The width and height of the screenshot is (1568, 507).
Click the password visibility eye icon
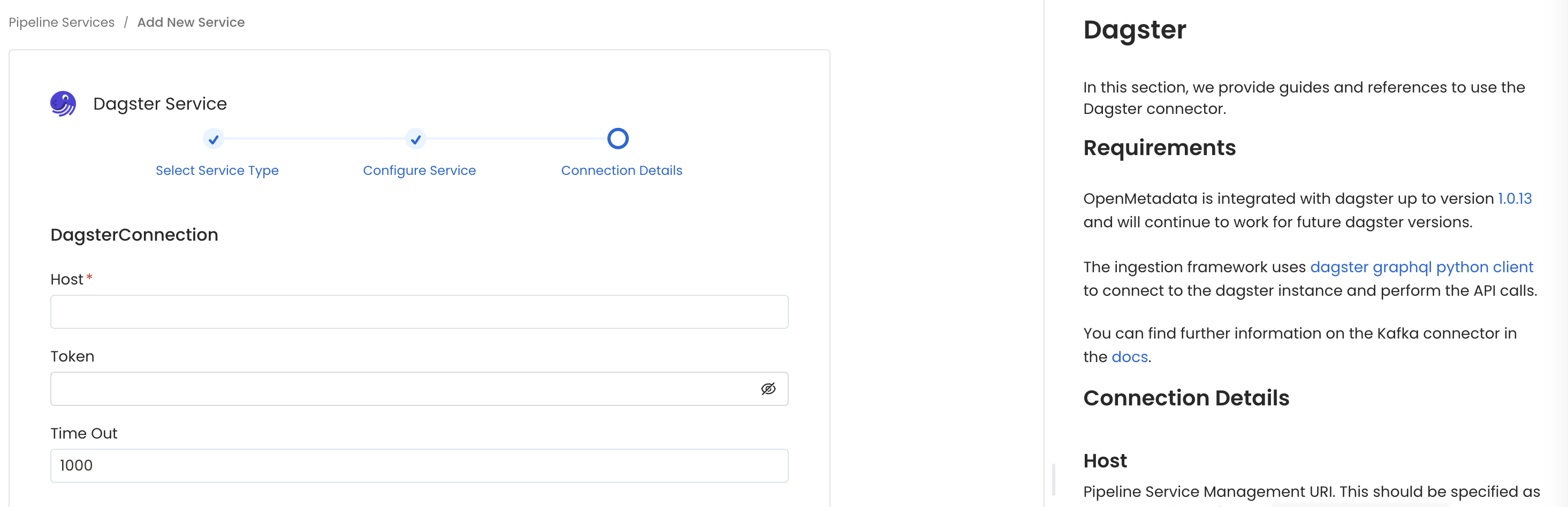pos(769,388)
